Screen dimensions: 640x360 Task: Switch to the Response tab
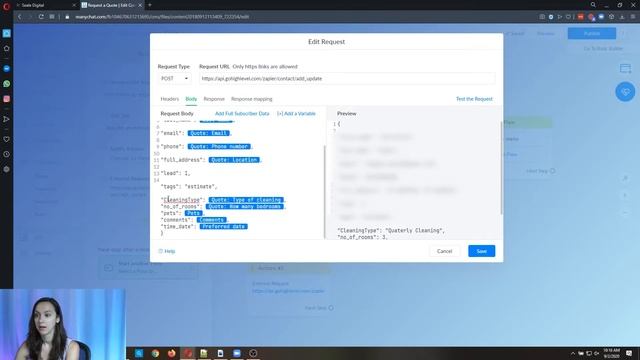pos(214,99)
